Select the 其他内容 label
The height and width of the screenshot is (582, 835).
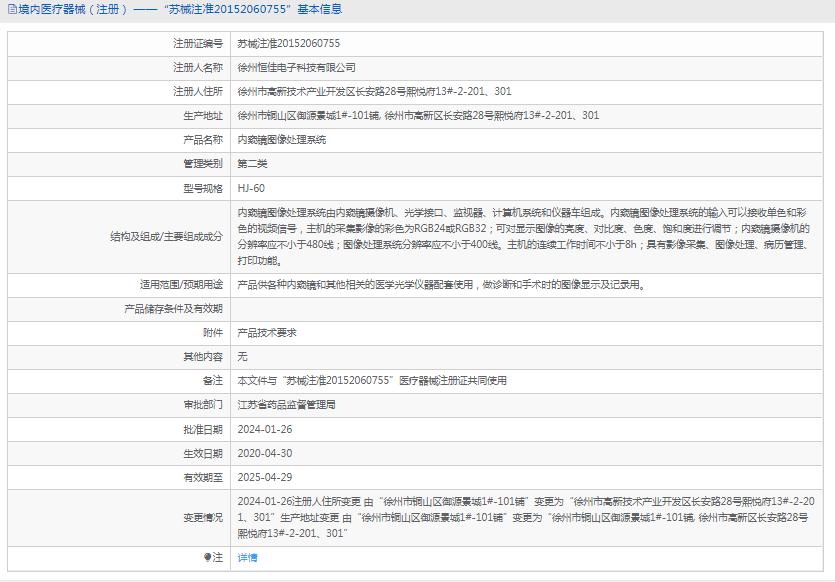(x=203, y=357)
